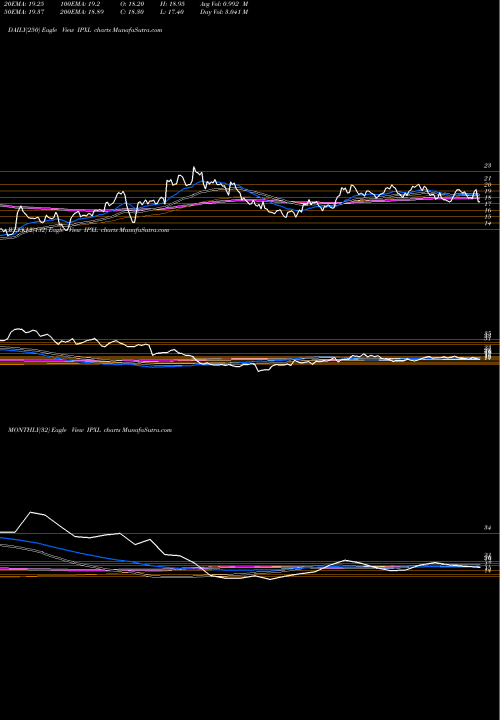The width and height of the screenshot is (500, 720).
Task: Click the 50EMA: 19.37 value
Action: click(x=23, y=12)
